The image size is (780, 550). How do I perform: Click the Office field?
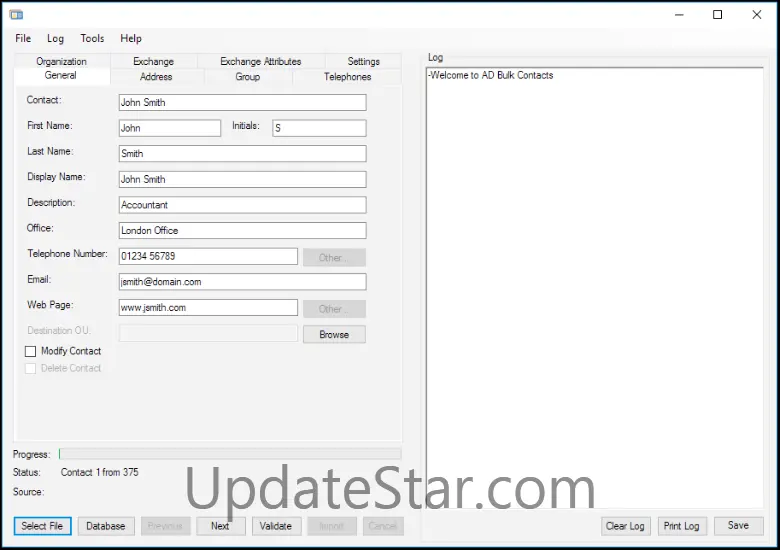[243, 230]
